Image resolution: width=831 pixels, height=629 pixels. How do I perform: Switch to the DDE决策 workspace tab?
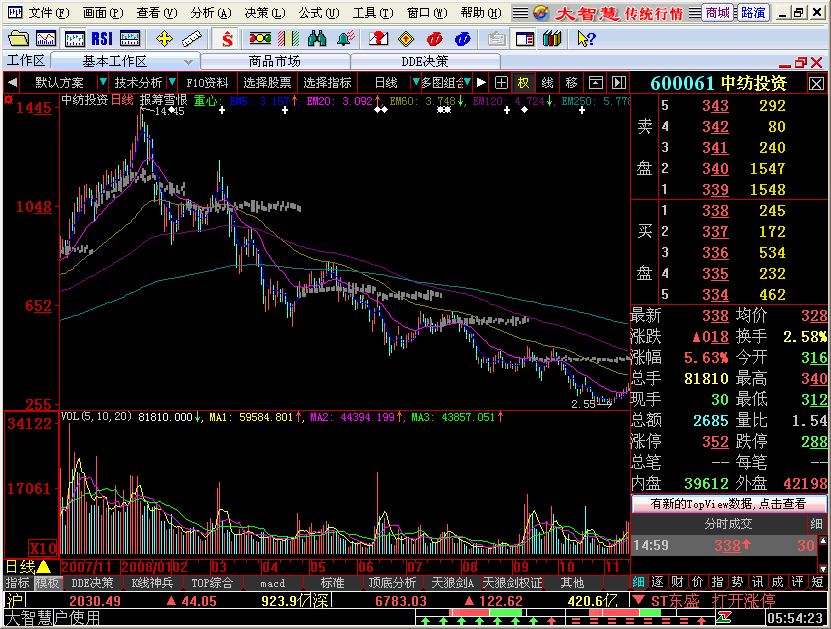[425, 61]
